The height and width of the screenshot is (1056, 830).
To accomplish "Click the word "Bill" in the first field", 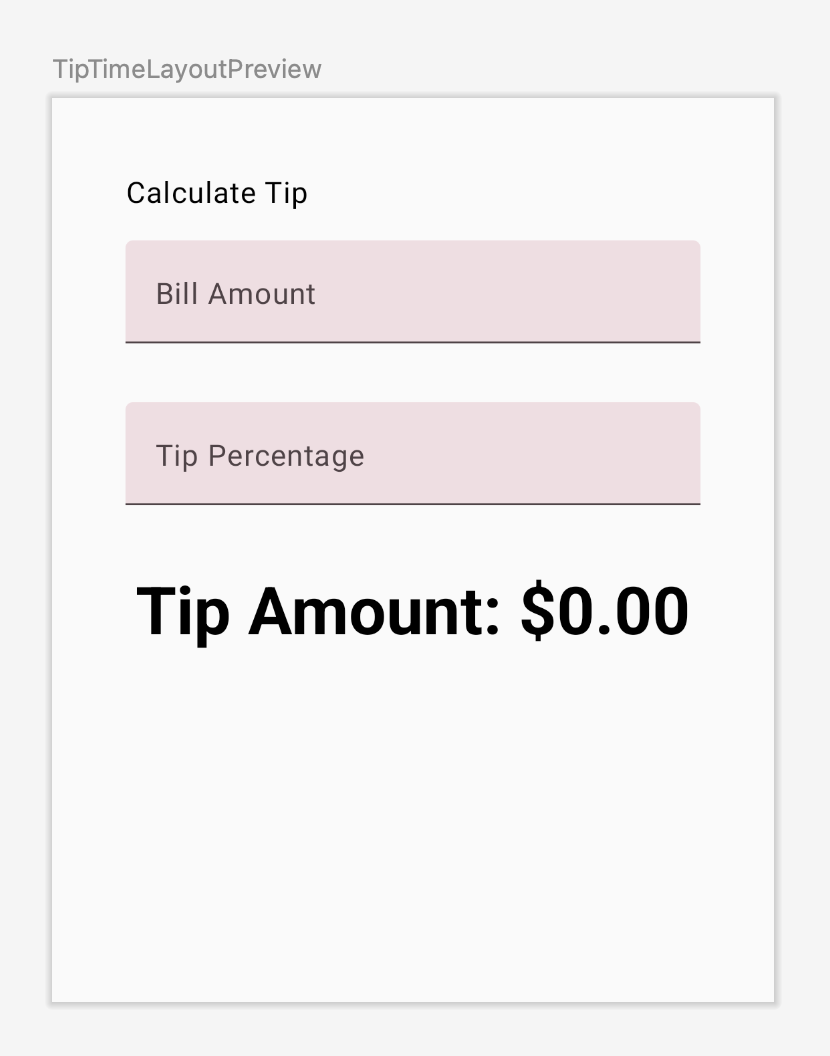I will 177,294.
